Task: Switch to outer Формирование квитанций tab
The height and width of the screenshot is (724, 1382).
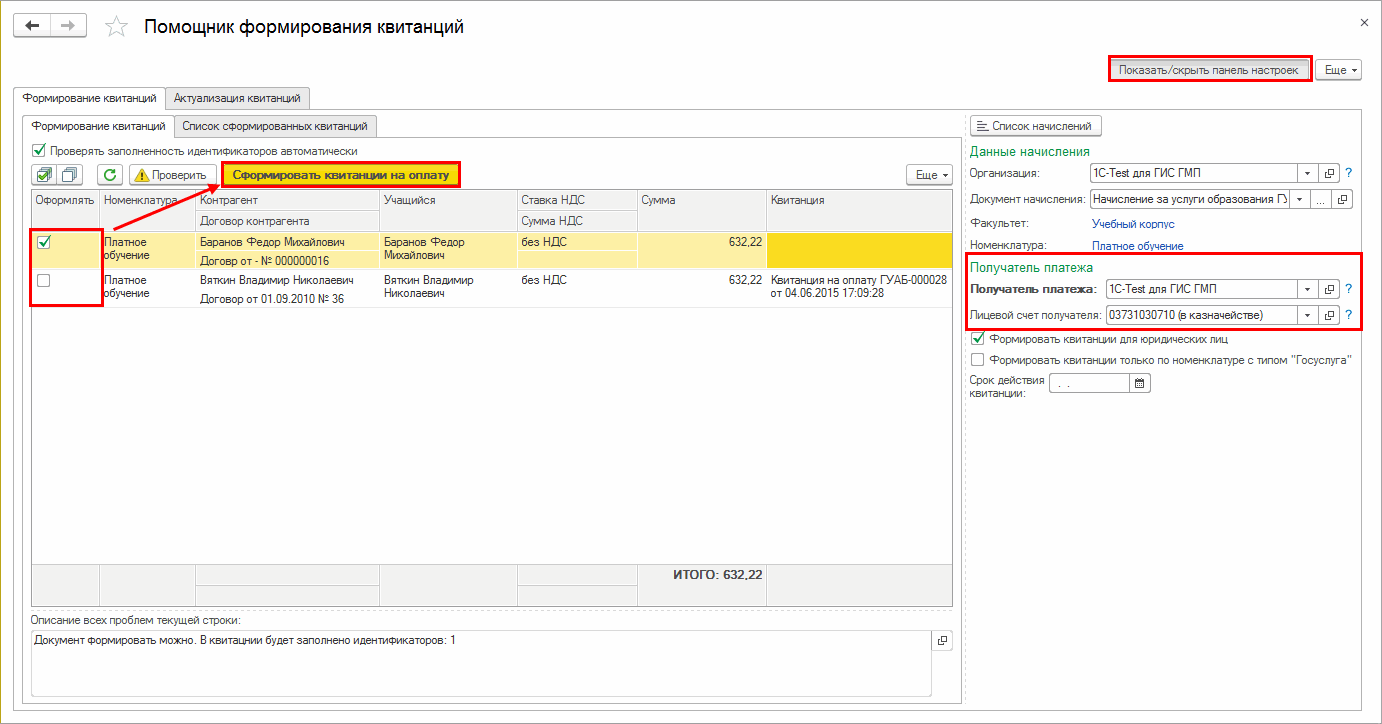Action: pos(89,98)
